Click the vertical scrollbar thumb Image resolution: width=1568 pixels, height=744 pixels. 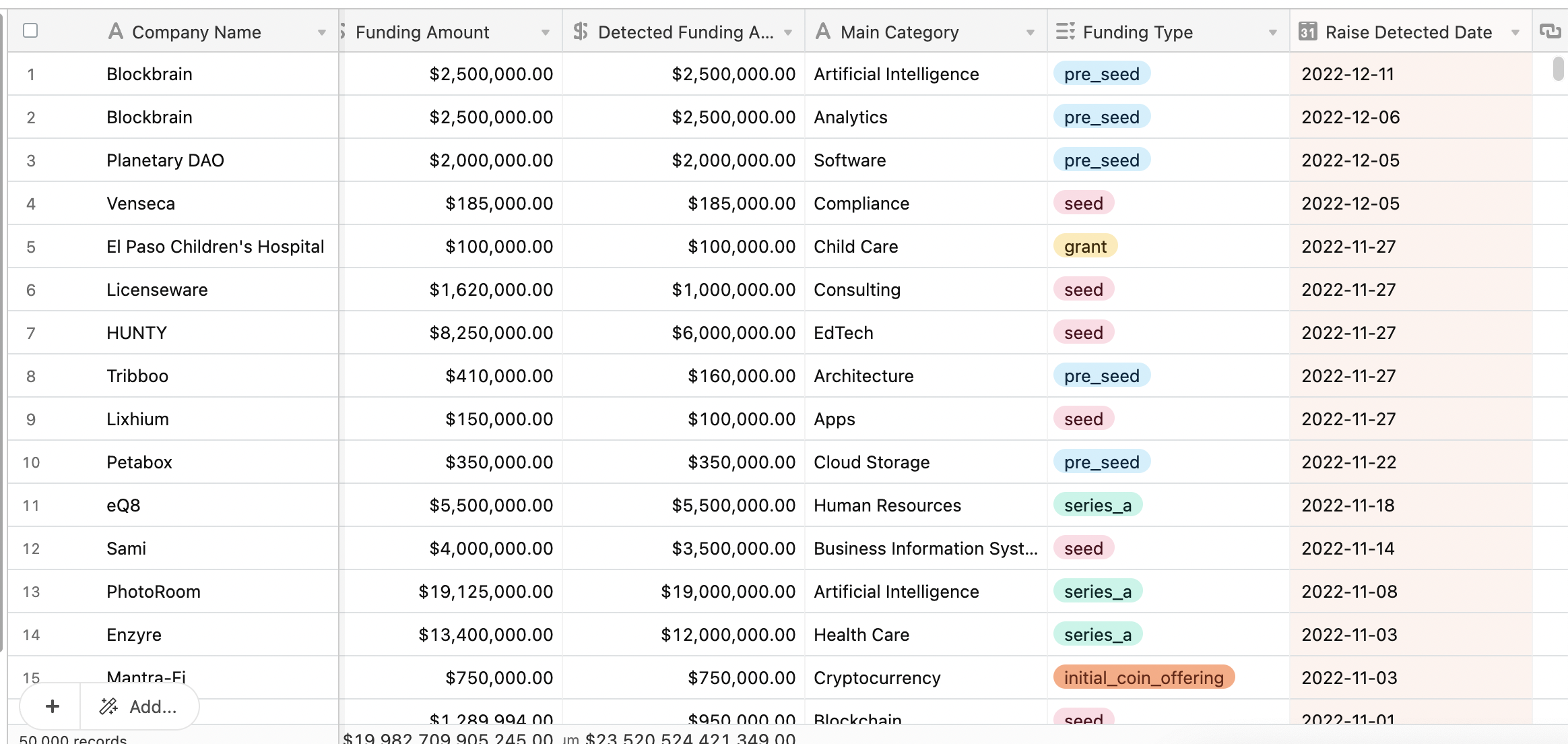[x=1558, y=69]
